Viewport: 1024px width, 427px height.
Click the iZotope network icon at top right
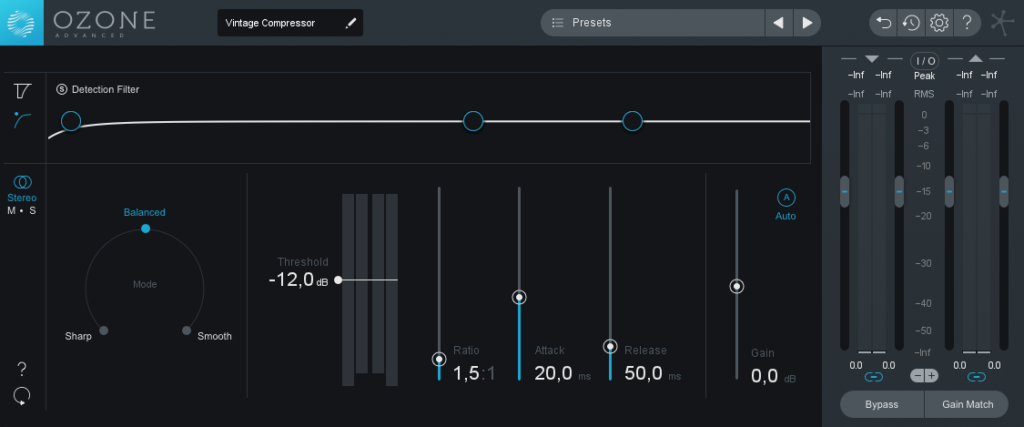pos(1002,23)
